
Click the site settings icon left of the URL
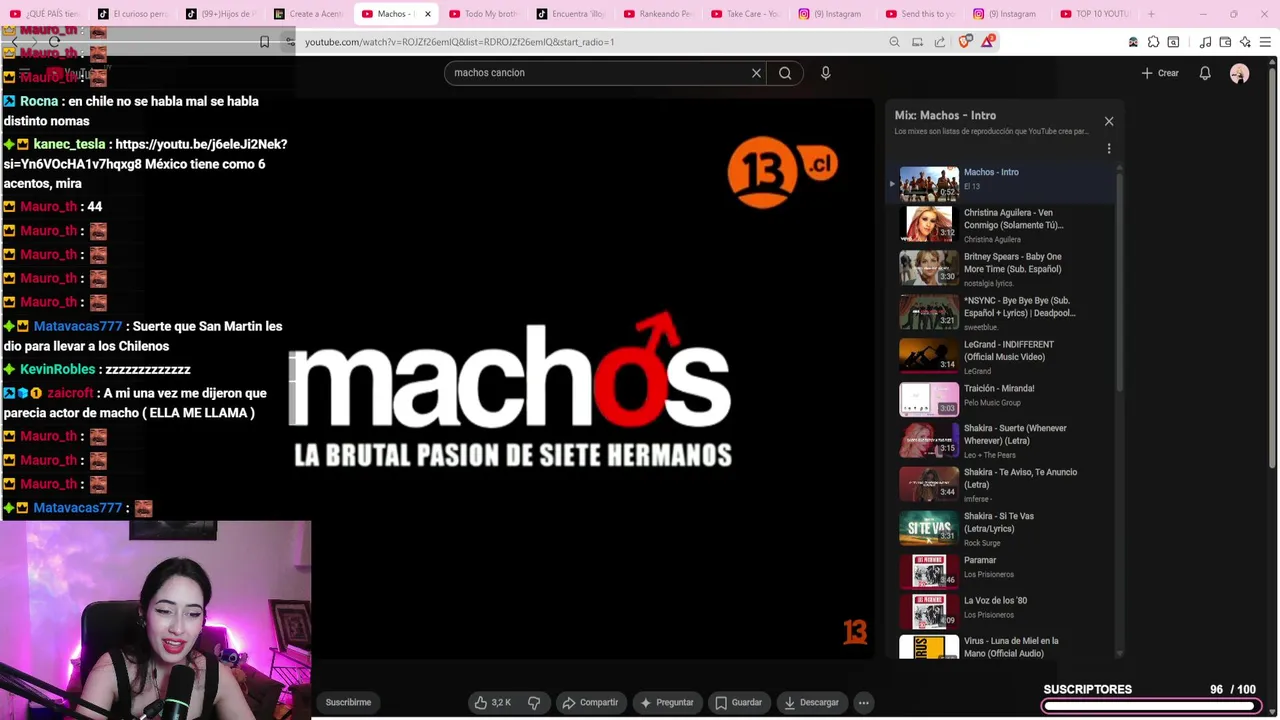pos(290,42)
